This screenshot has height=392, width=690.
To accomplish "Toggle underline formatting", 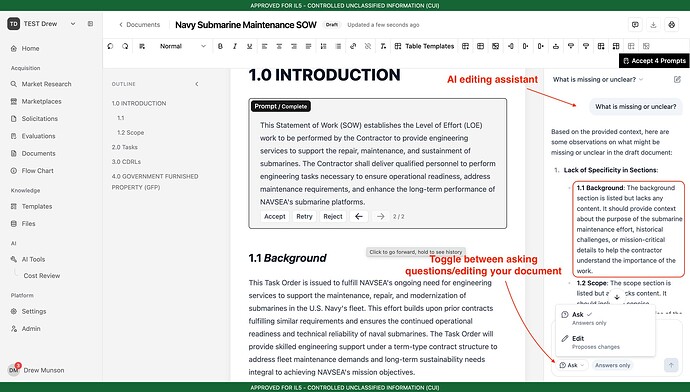I will pyautogui.click(x=250, y=46).
